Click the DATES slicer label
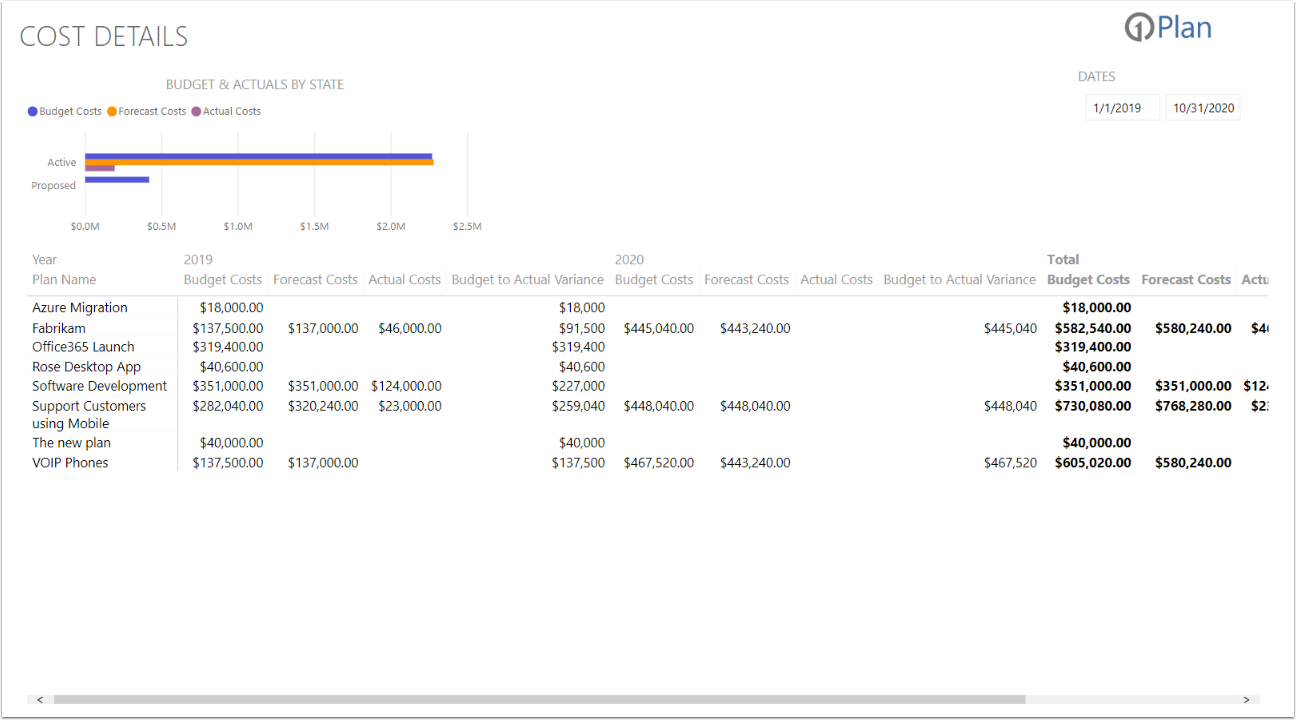 point(1097,76)
